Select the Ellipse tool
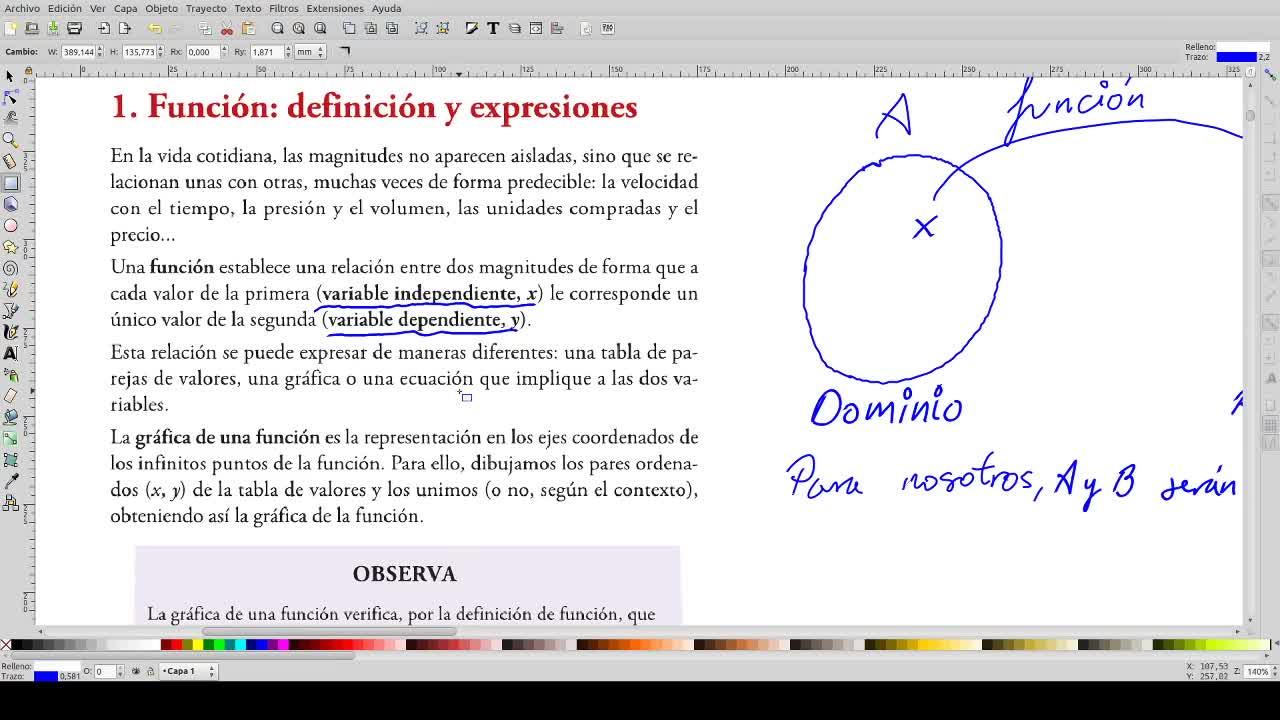 click(10, 225)
